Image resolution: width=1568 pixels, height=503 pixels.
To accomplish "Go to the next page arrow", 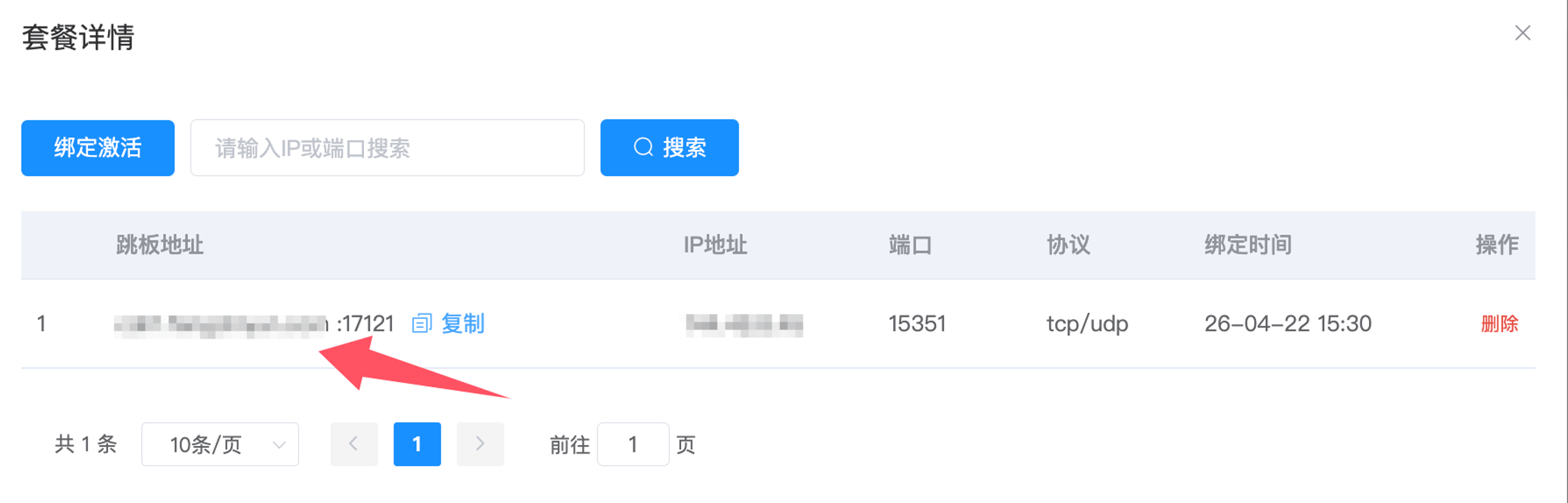I will [480, 444].
